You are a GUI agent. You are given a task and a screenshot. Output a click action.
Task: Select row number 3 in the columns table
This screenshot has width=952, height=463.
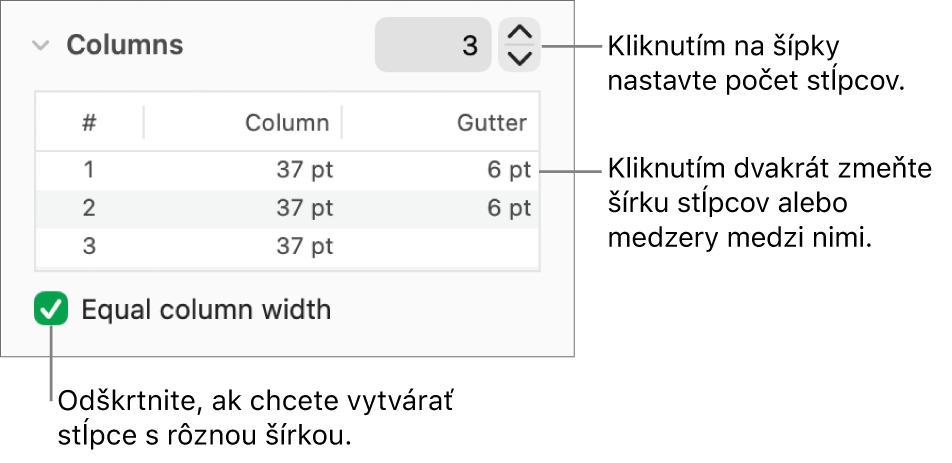(x=90, y=246)
